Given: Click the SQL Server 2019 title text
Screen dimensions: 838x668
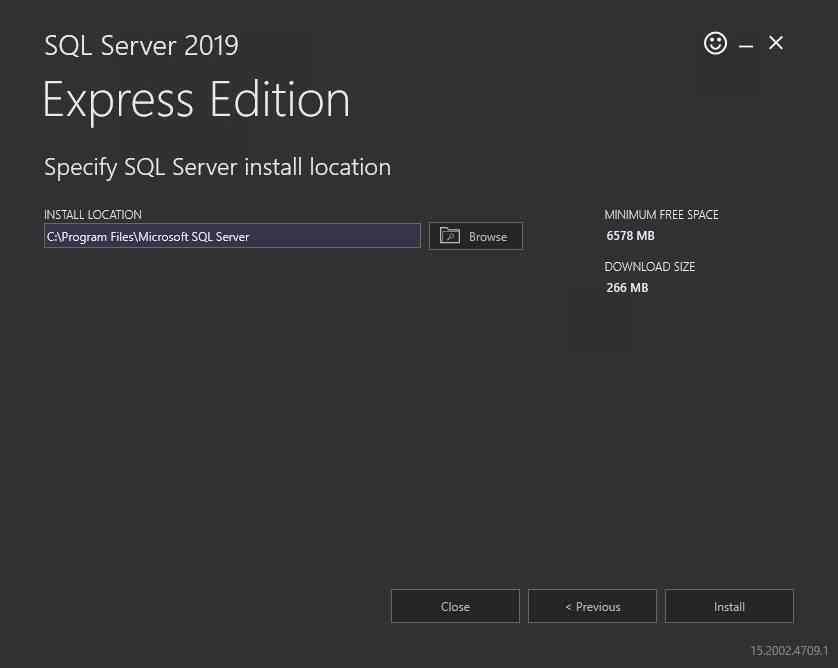Looking at the screenshot, I should (141, 45).
